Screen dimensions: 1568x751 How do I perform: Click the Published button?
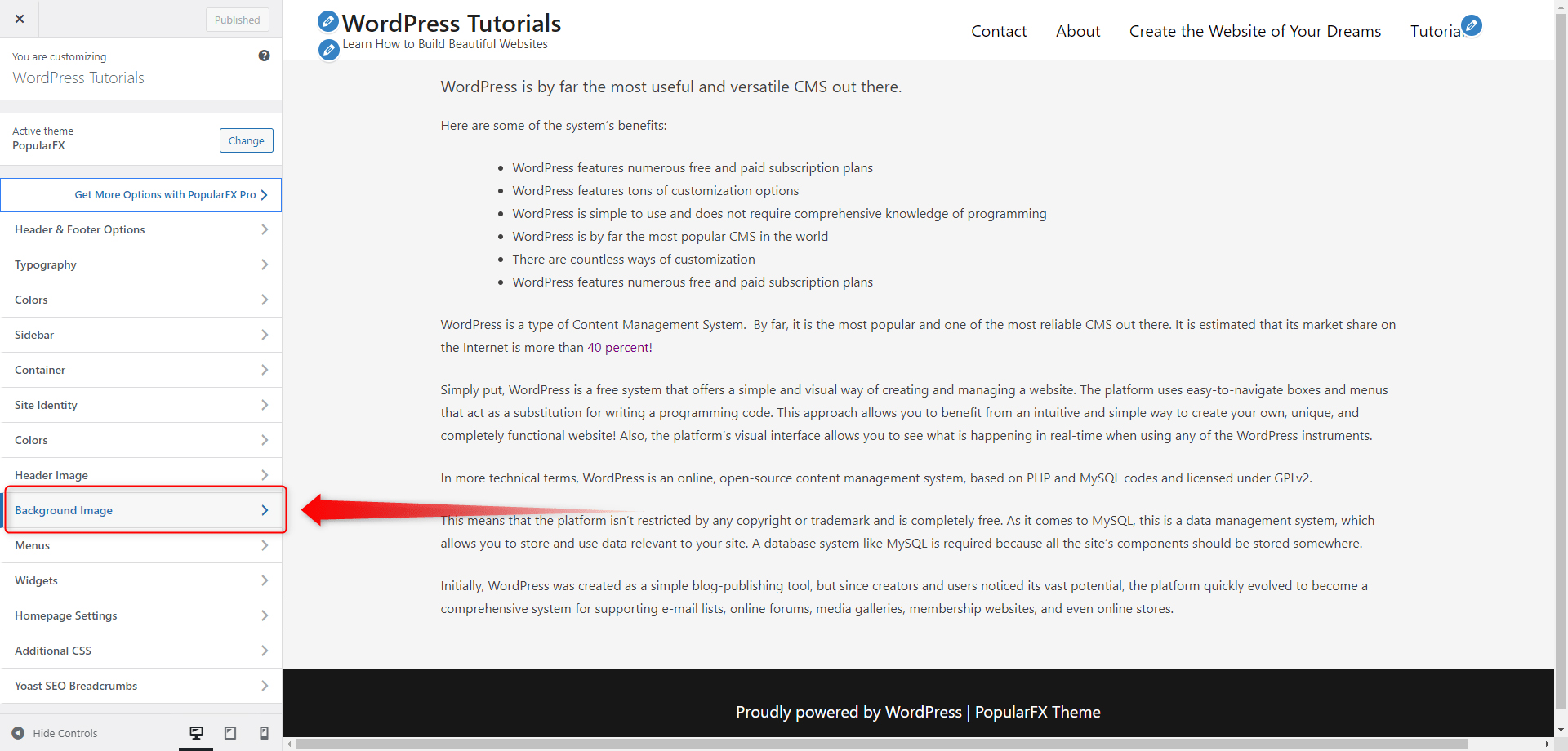(x=238, y=20)
